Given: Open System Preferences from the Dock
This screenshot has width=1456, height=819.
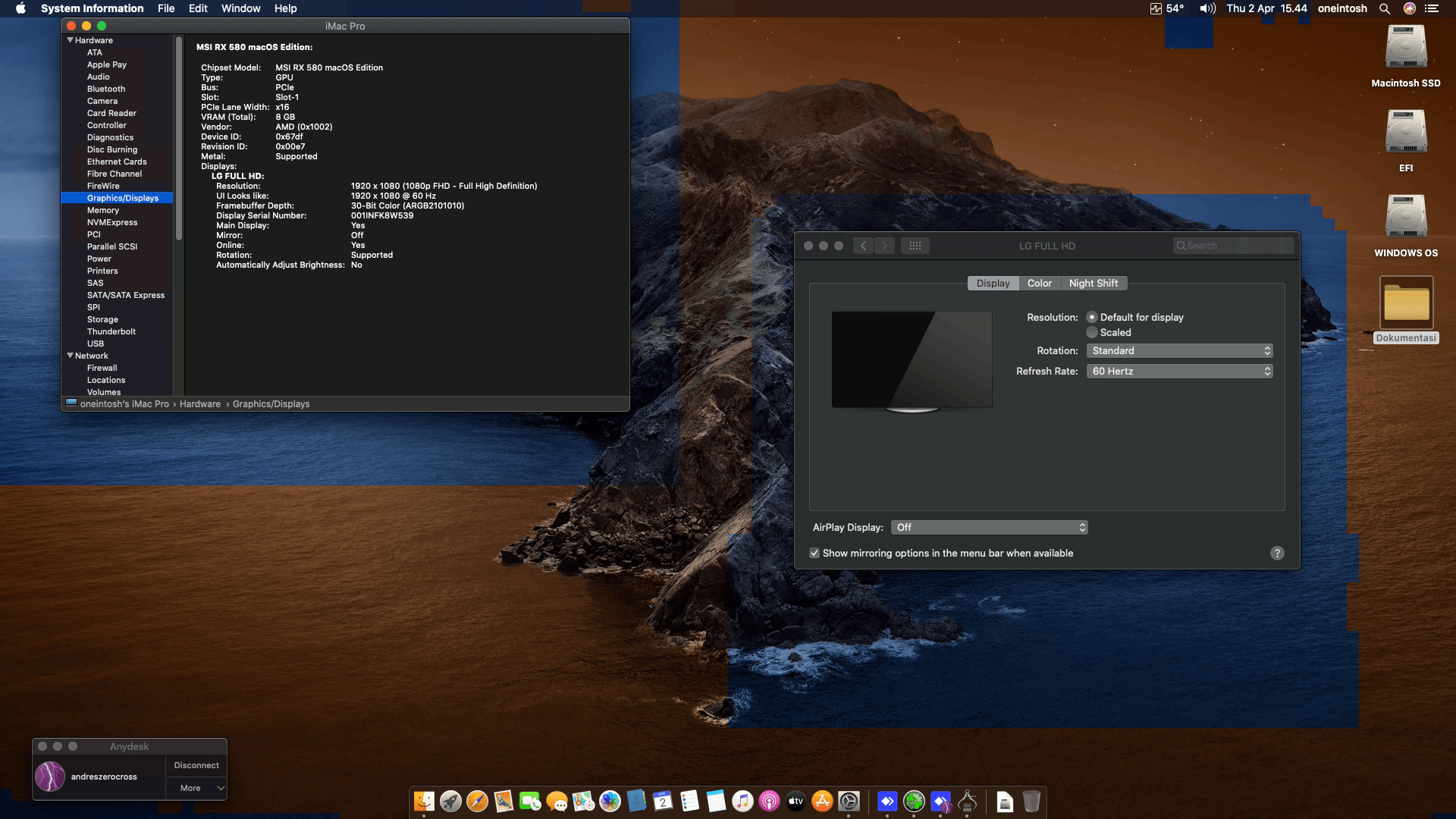Looking at the screenshot, I should [849, 801].
